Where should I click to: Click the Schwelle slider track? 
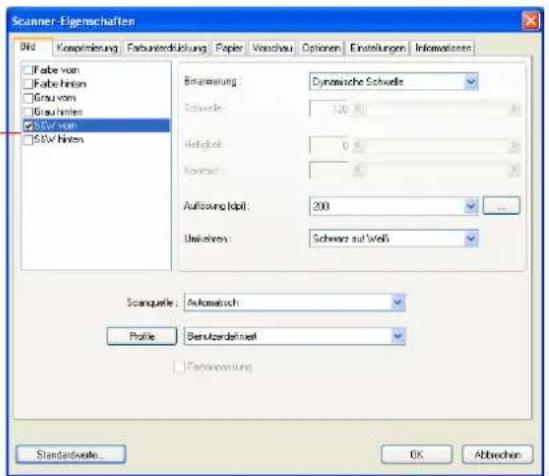pos(437,109)
